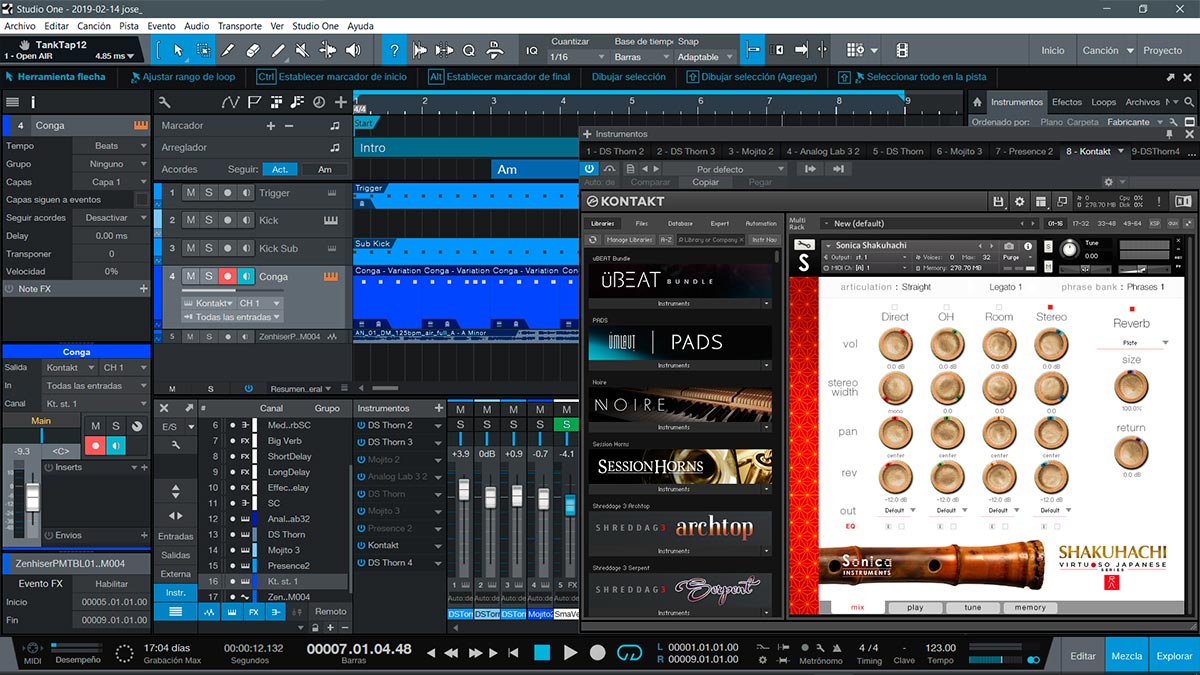This screenshot has width=1200, height=675.
Task: Click the Stop button in transport
Action: pos(542,652)
